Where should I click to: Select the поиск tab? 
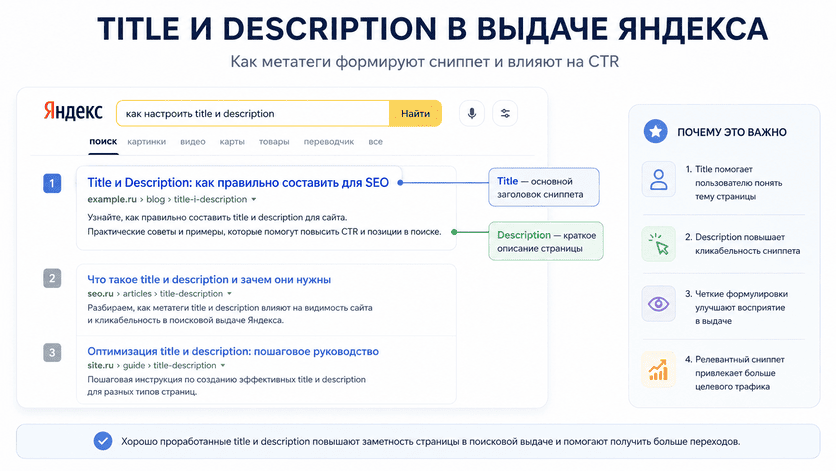tap(103, 141)
